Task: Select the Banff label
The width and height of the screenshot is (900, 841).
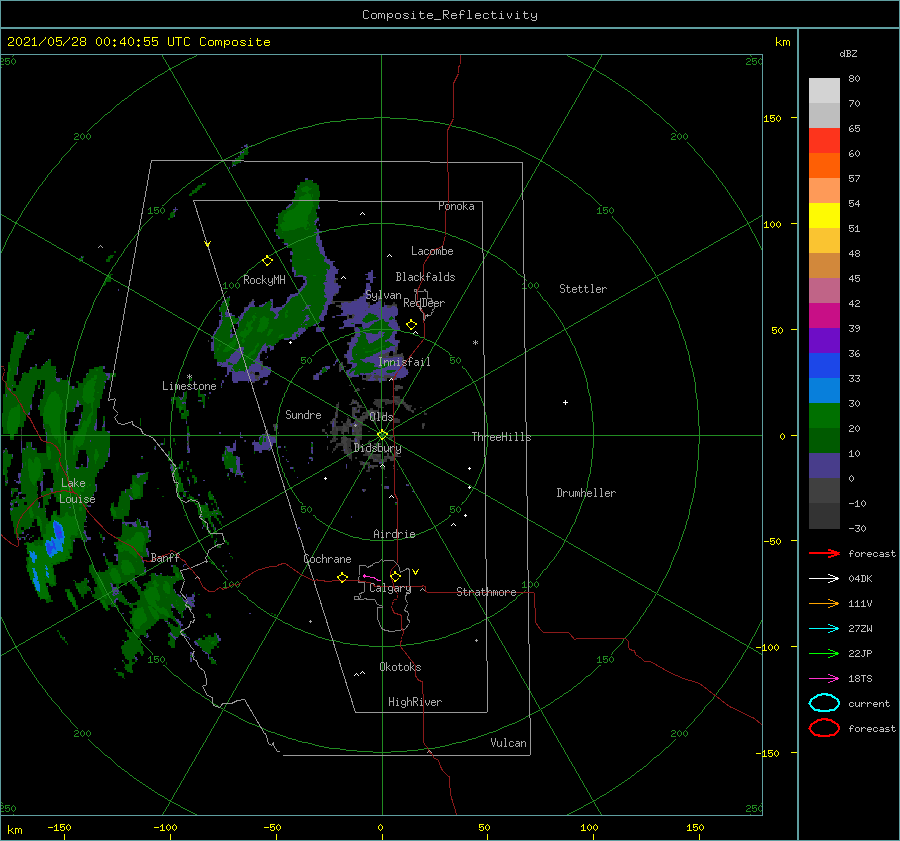Action: point(165,557)
